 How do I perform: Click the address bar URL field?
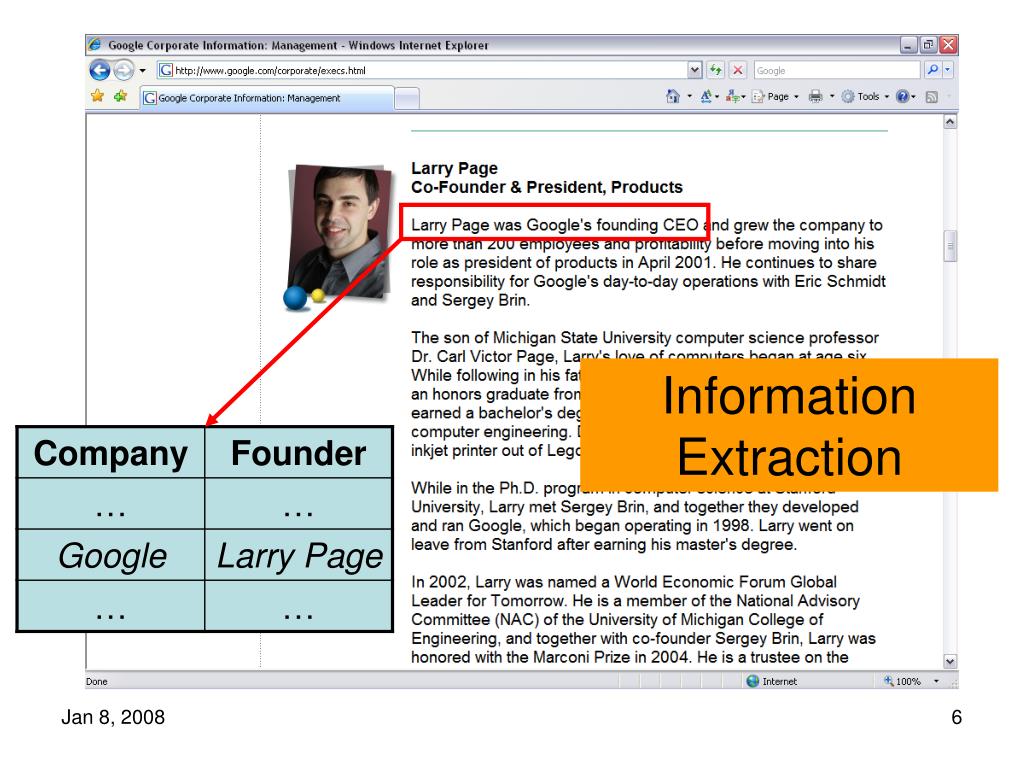click(x=422, y=70)
